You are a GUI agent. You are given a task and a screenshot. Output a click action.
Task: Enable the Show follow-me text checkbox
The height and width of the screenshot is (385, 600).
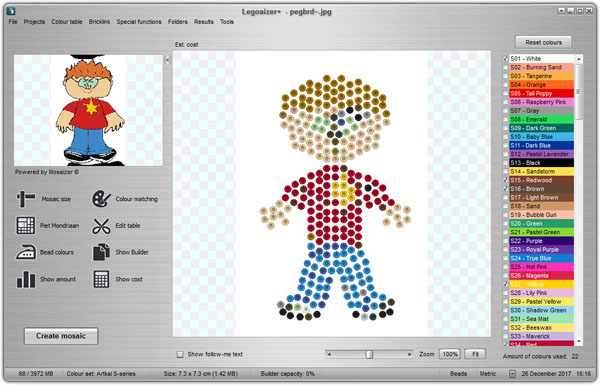[x=180, y=354]
